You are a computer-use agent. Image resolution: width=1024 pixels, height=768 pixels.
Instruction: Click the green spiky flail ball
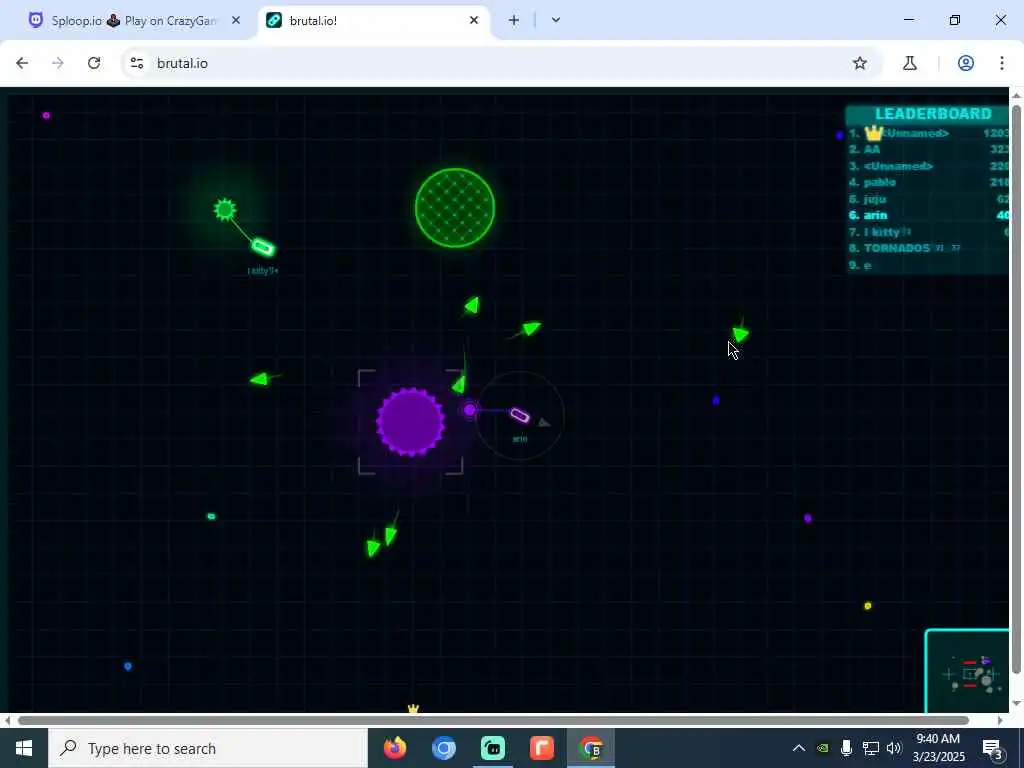225,210
